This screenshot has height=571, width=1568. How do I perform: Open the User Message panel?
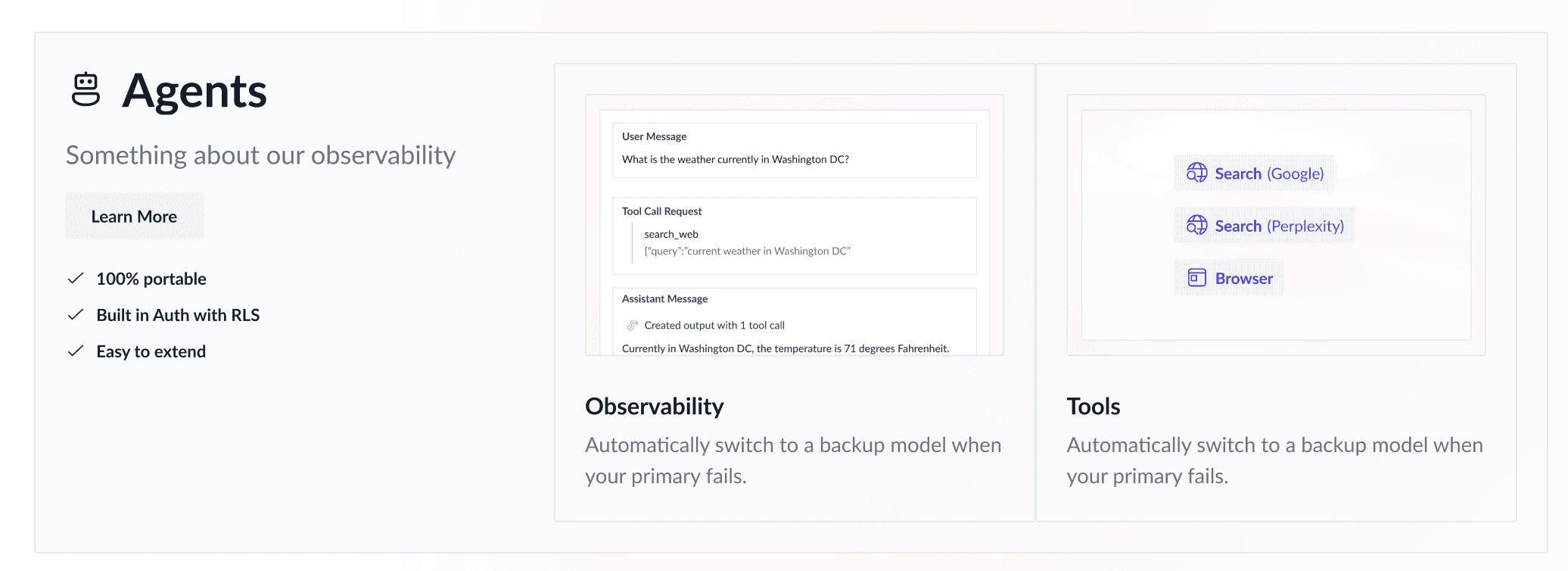pos(794,150)
